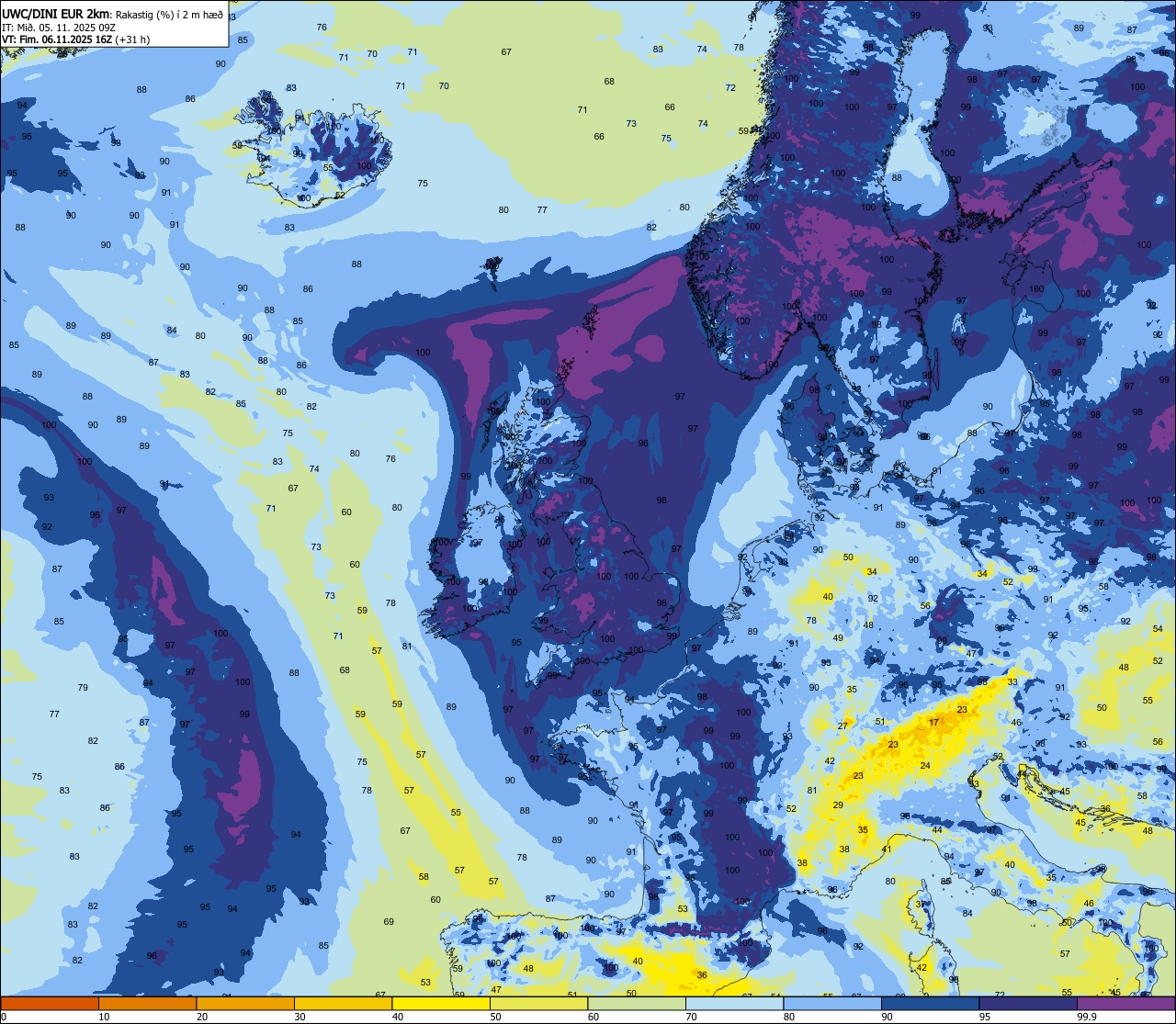Viewport: 1176px width, 1024px height.
Task: Click the legend tick label 10
Action: (x=104, y=1017)
